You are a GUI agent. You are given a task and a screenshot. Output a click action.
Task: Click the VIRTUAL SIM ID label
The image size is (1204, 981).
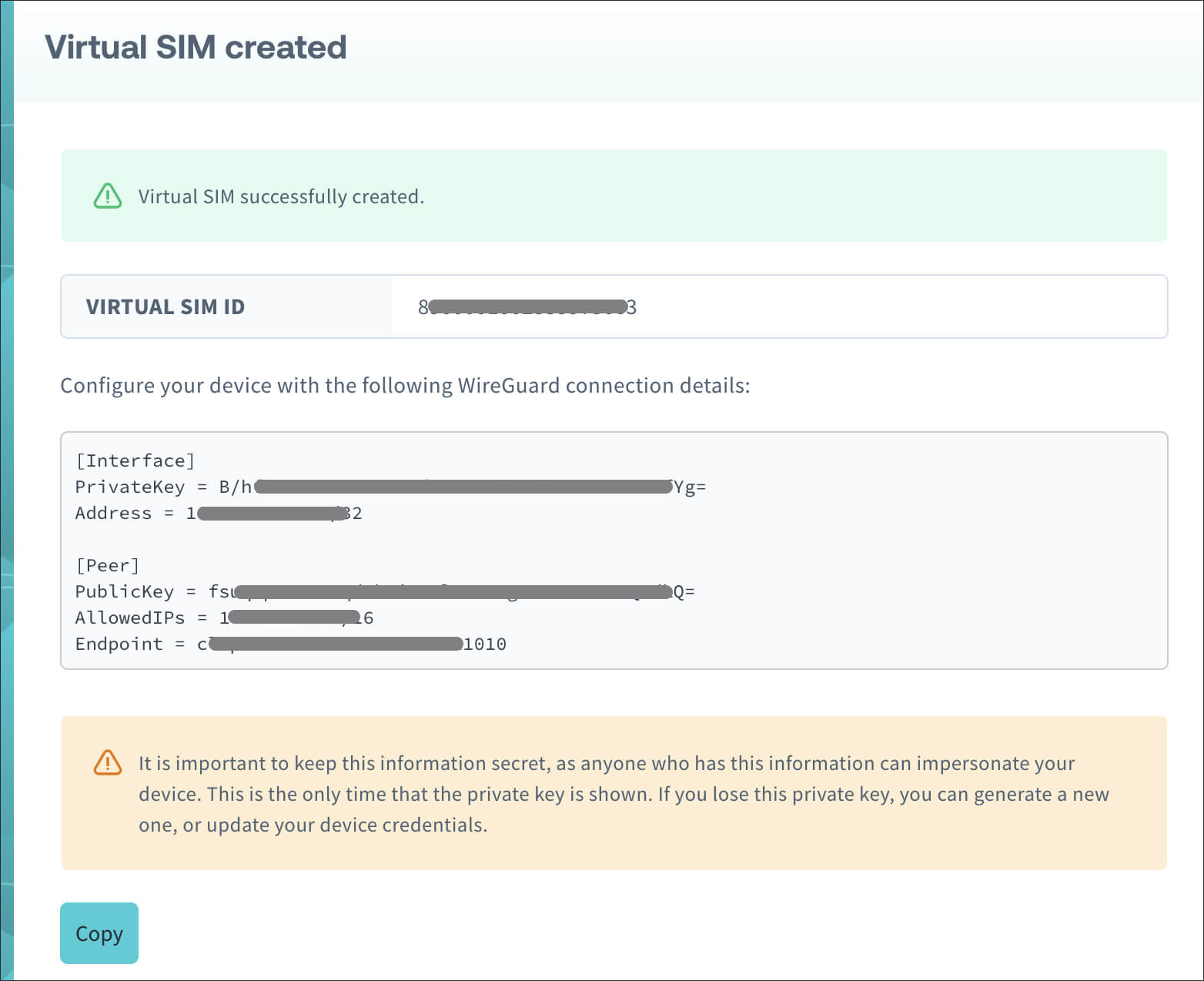[166, 306]
